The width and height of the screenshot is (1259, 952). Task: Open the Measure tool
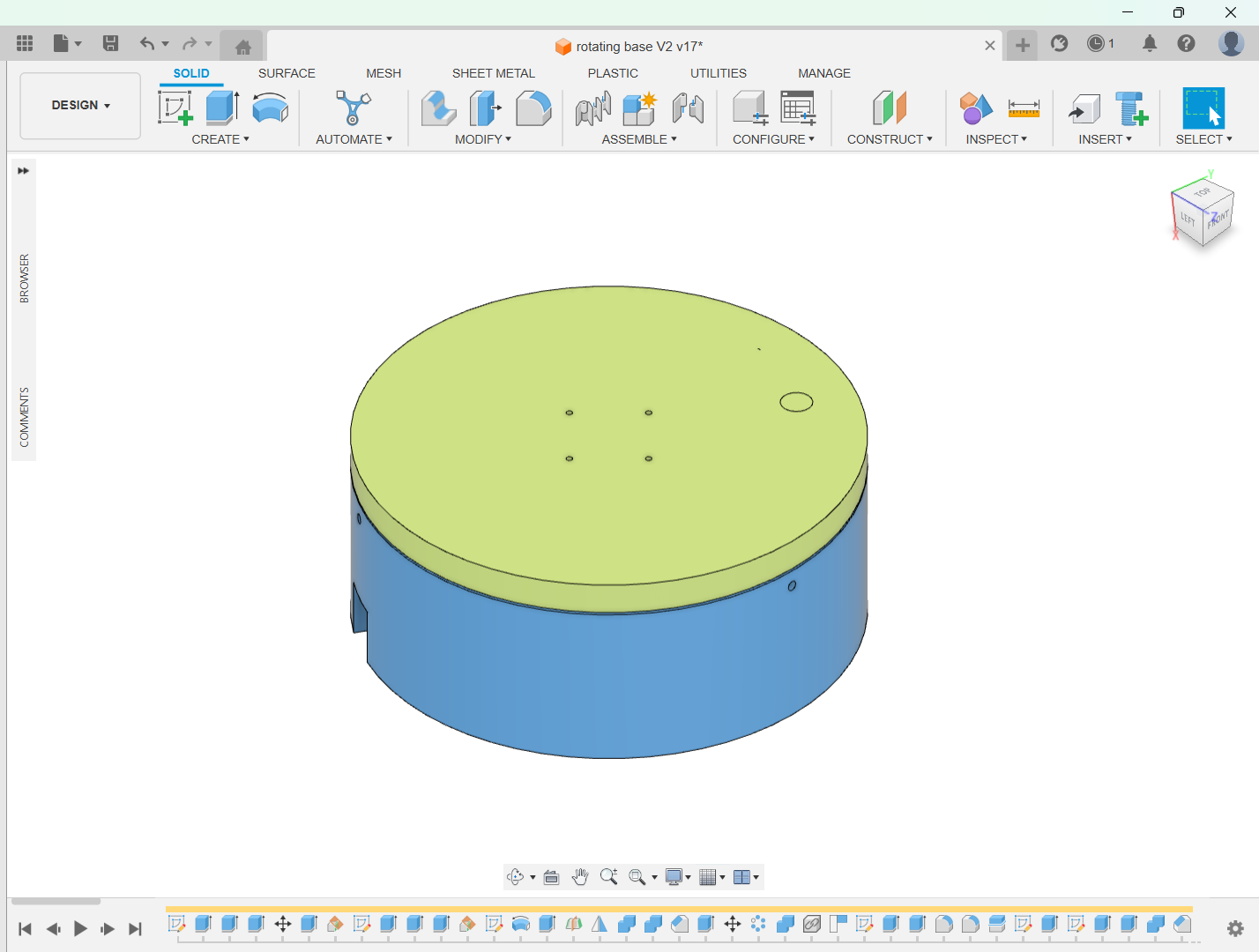click(1024, 108)
